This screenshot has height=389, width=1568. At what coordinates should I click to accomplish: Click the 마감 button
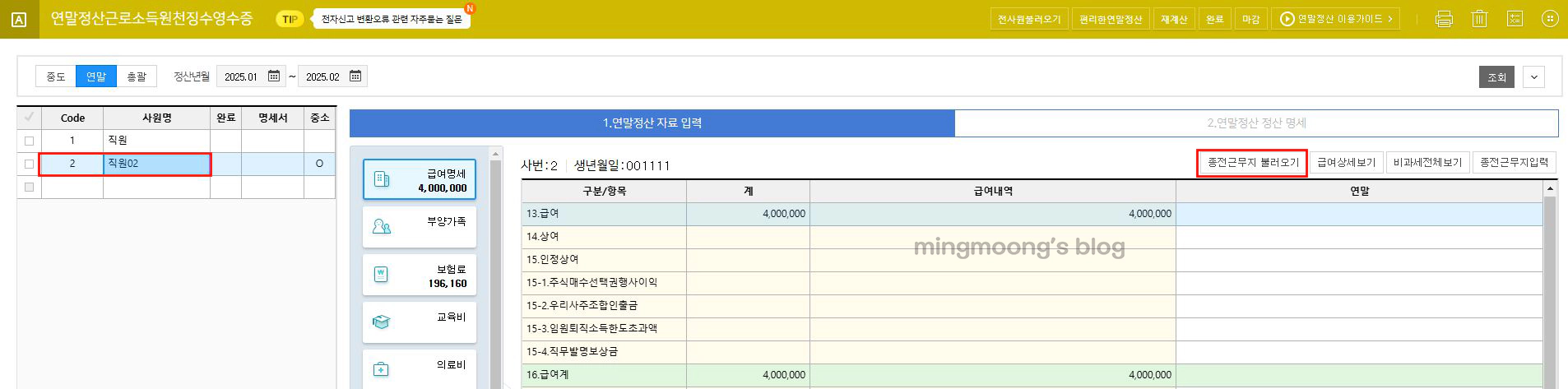pyautogui.click(x=1250, y=19)
